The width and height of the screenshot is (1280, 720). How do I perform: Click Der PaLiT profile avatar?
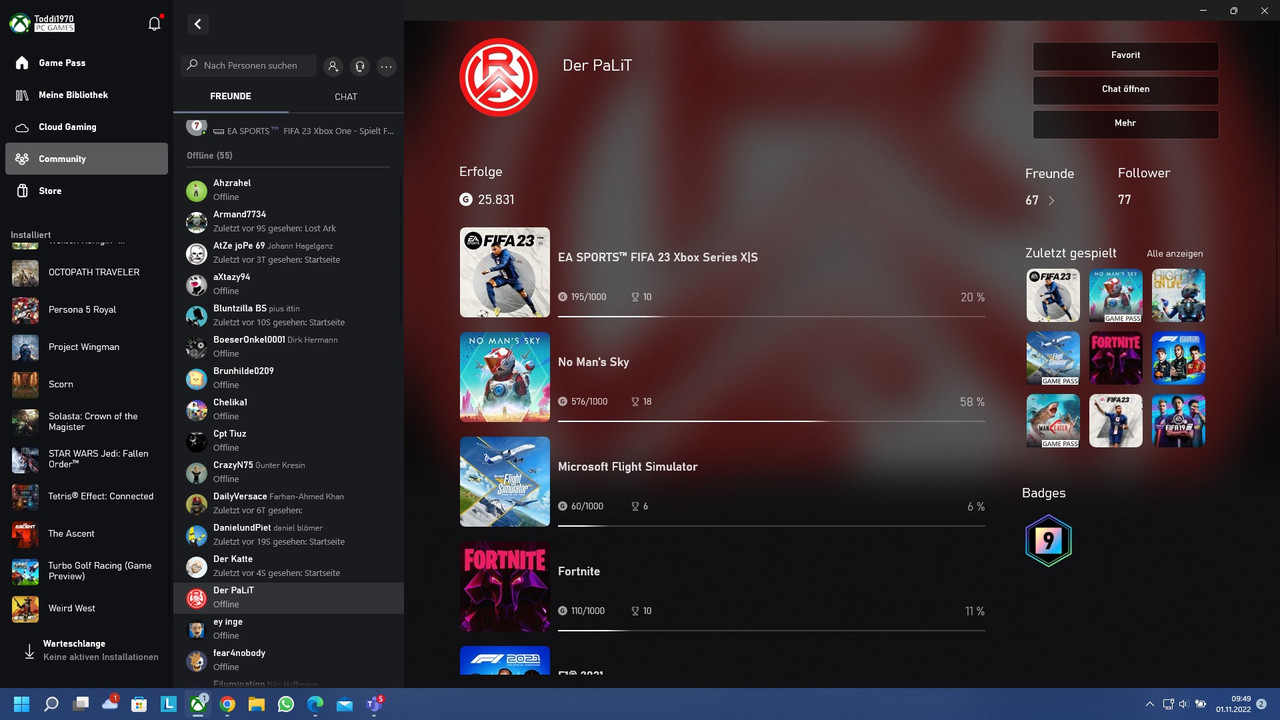[x=499, y=78]
